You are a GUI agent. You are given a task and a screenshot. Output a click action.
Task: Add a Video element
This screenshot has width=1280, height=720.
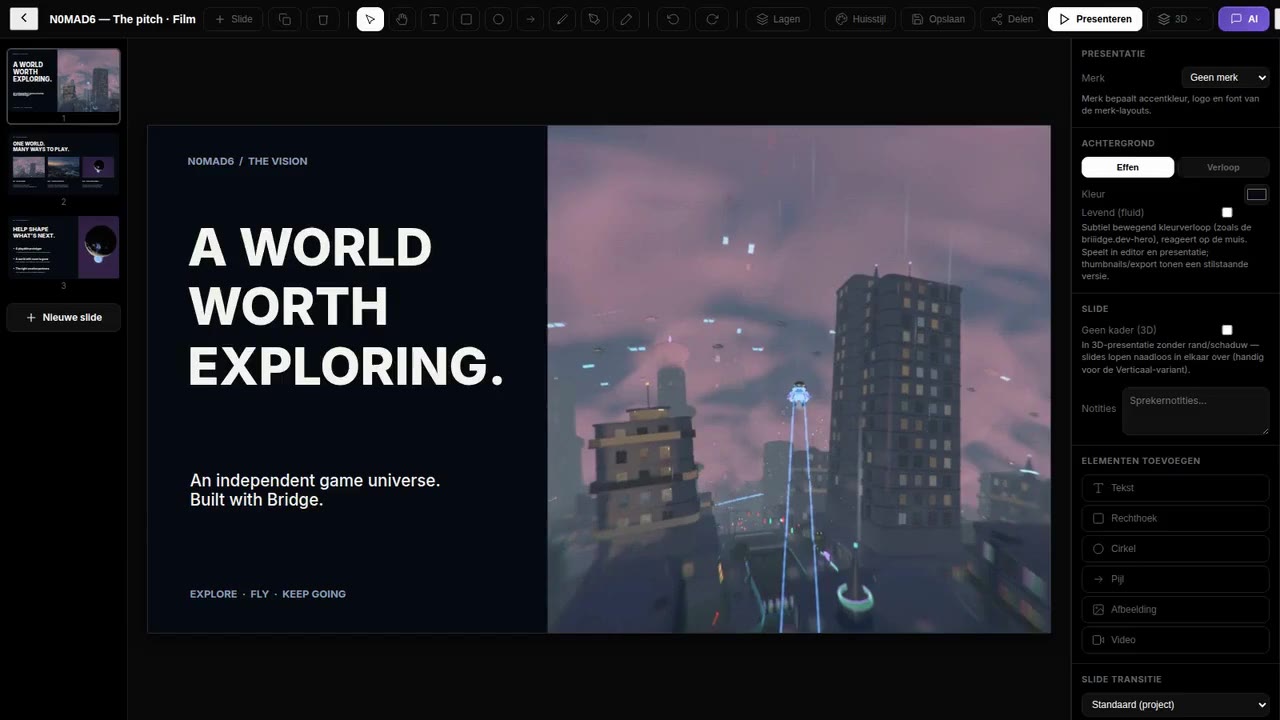(x=1175, y=640)
